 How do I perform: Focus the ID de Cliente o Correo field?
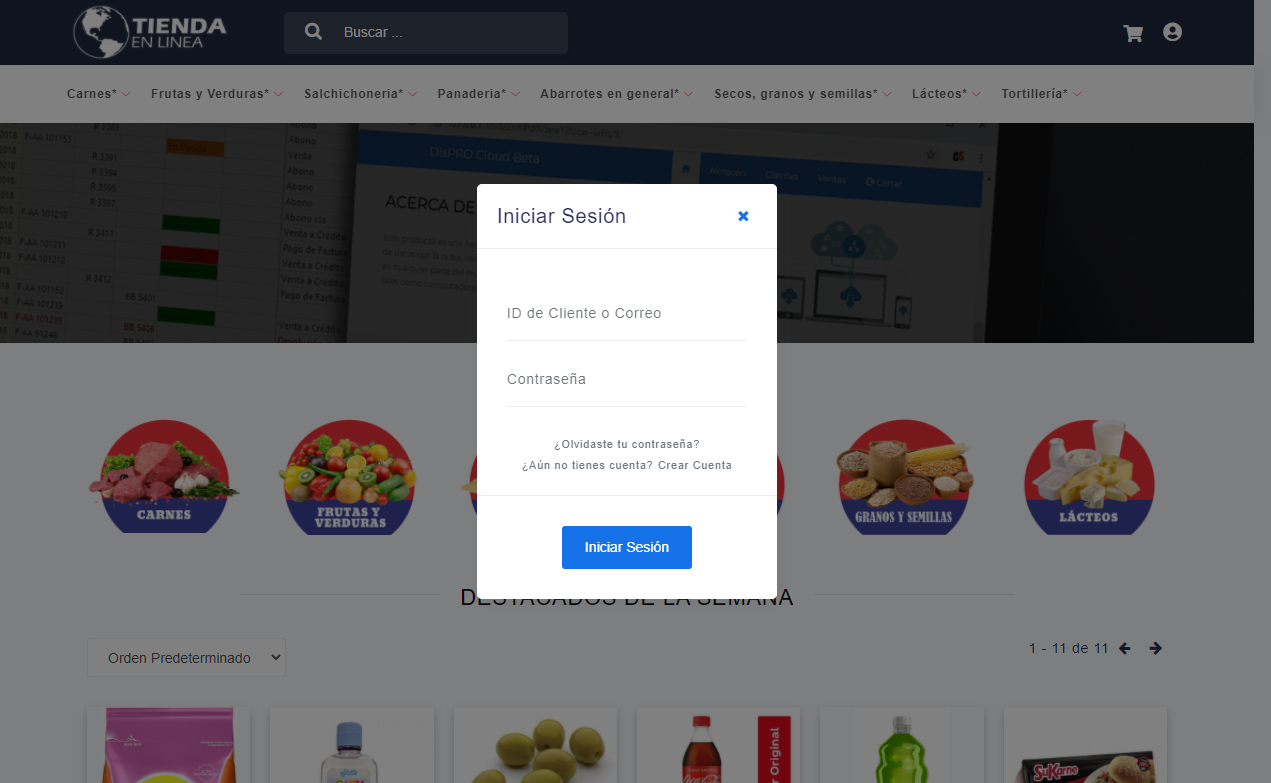click(x=627, y=314)
